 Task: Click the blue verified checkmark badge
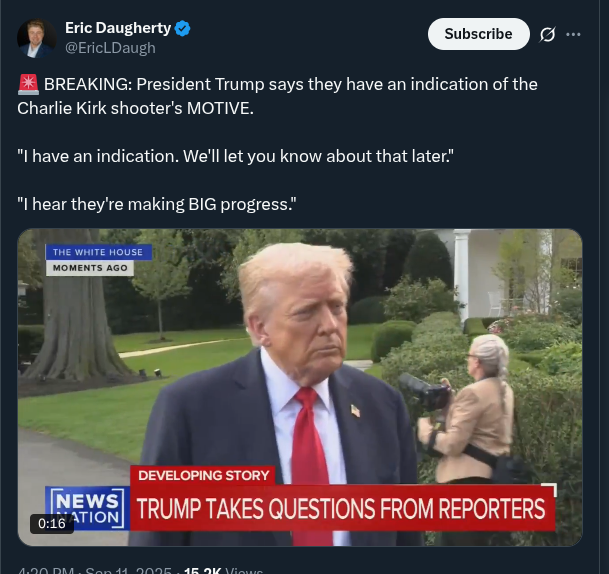pos(183,29)
